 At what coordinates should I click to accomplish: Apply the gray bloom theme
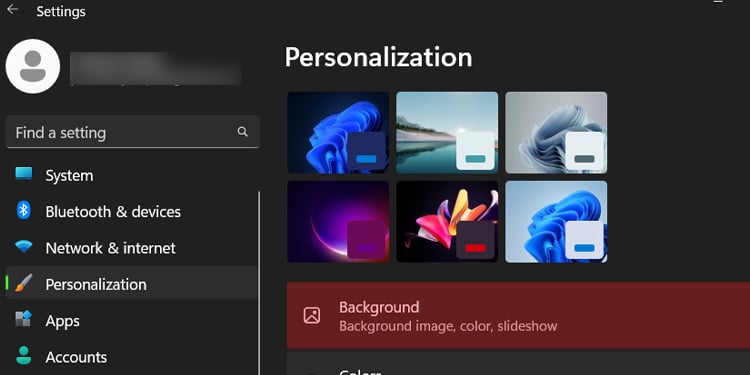coord(556,132)
